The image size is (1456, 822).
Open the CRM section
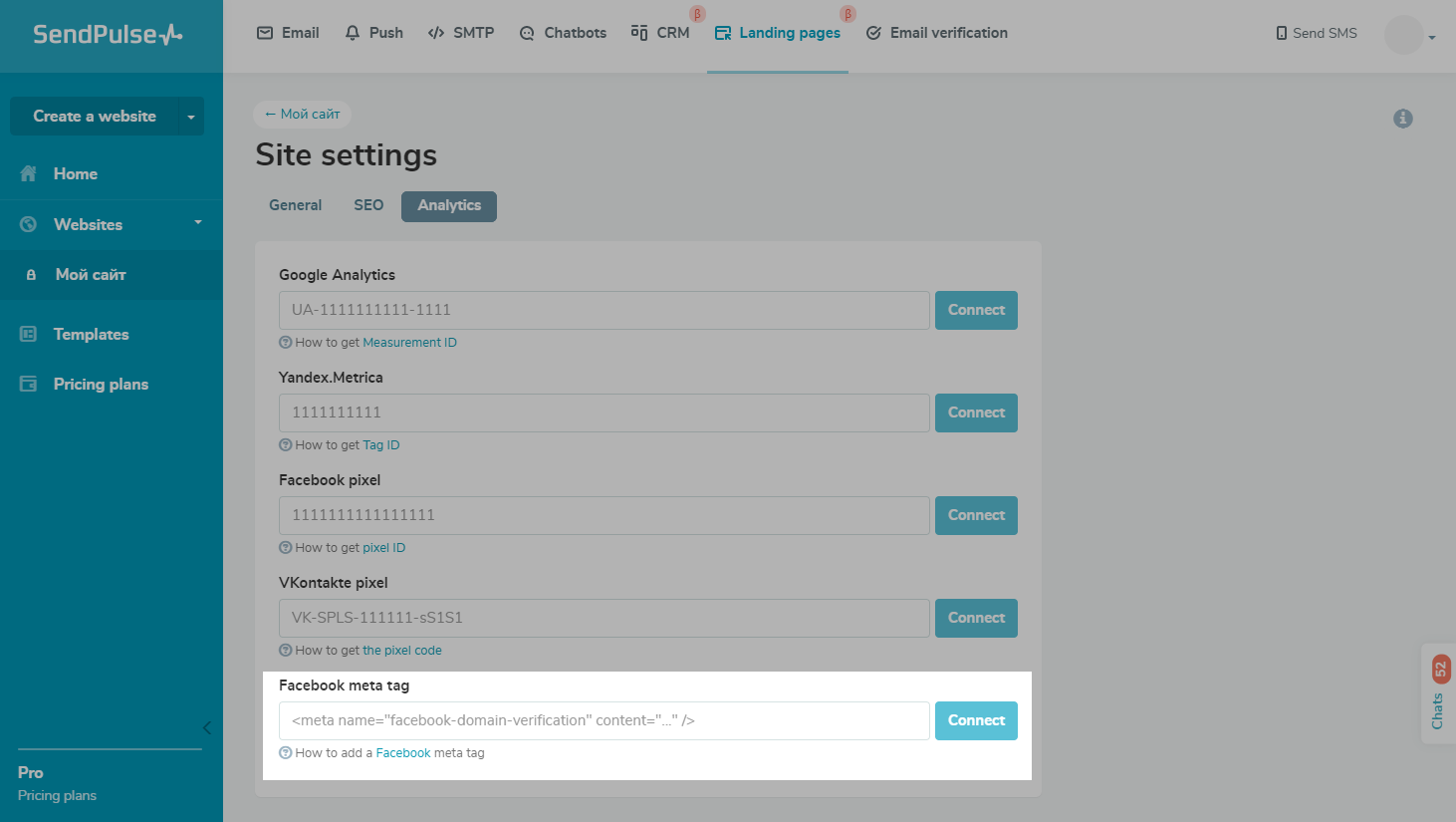(x=660, y=33)
